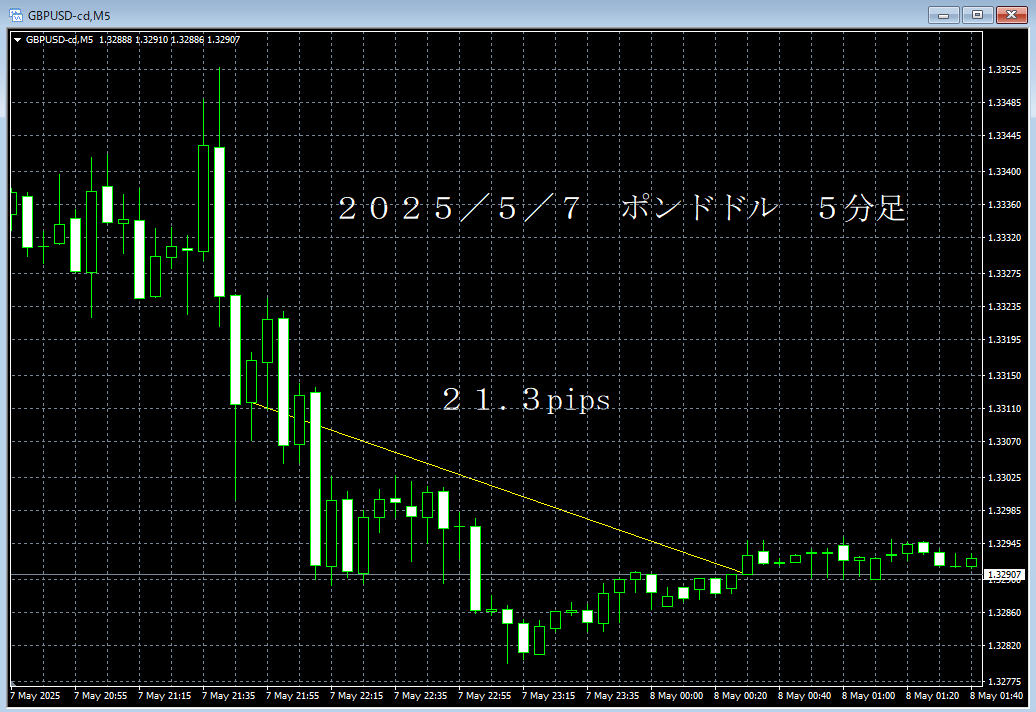Click the 1.33150 price scale label
Screen dimensions: 1036x712
[x=1004, y=376]
